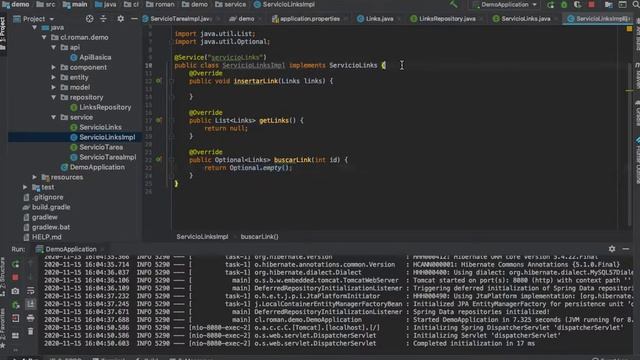The width and height of the screenshot is (640, 360).
Task: Select DemoApplication class in the tree
Action: (x=97, y=167)
